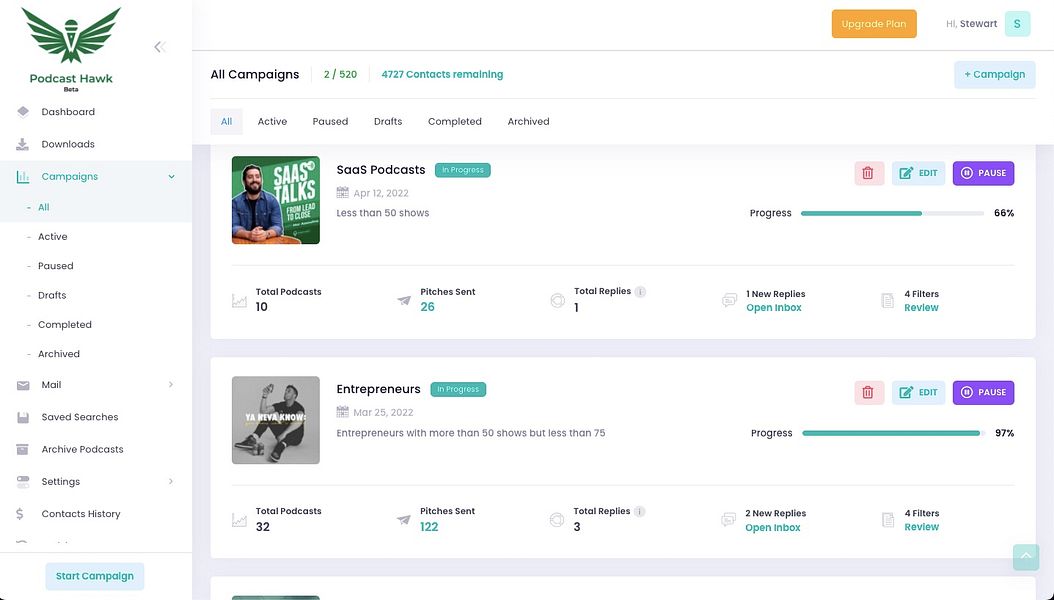Click Total Replies info icon for SaaS Podcasts

coord(641,292)
